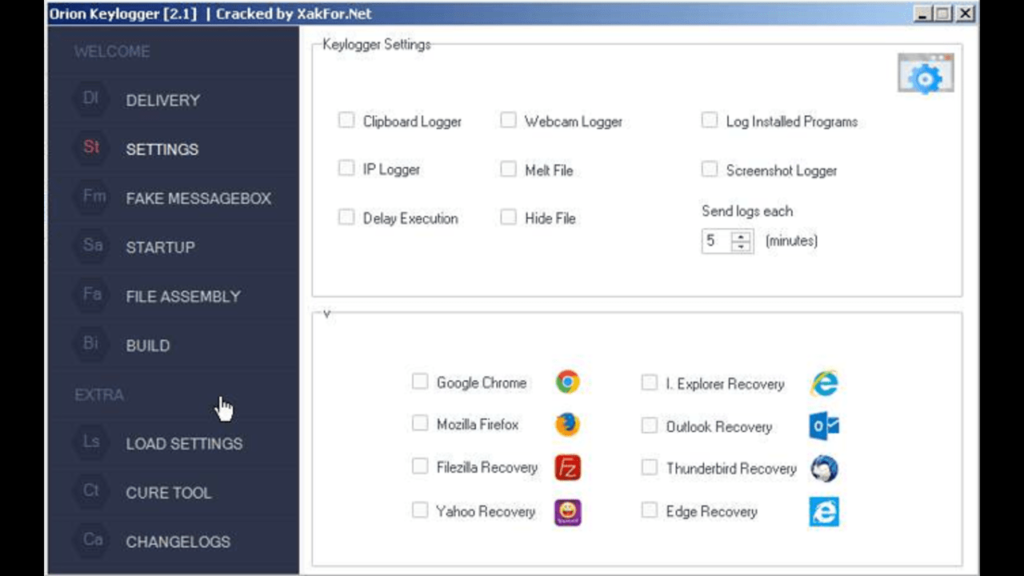Tick the Outlook Recovery checkbox
Screen dimensions: 1024x576
click(649, 426)
